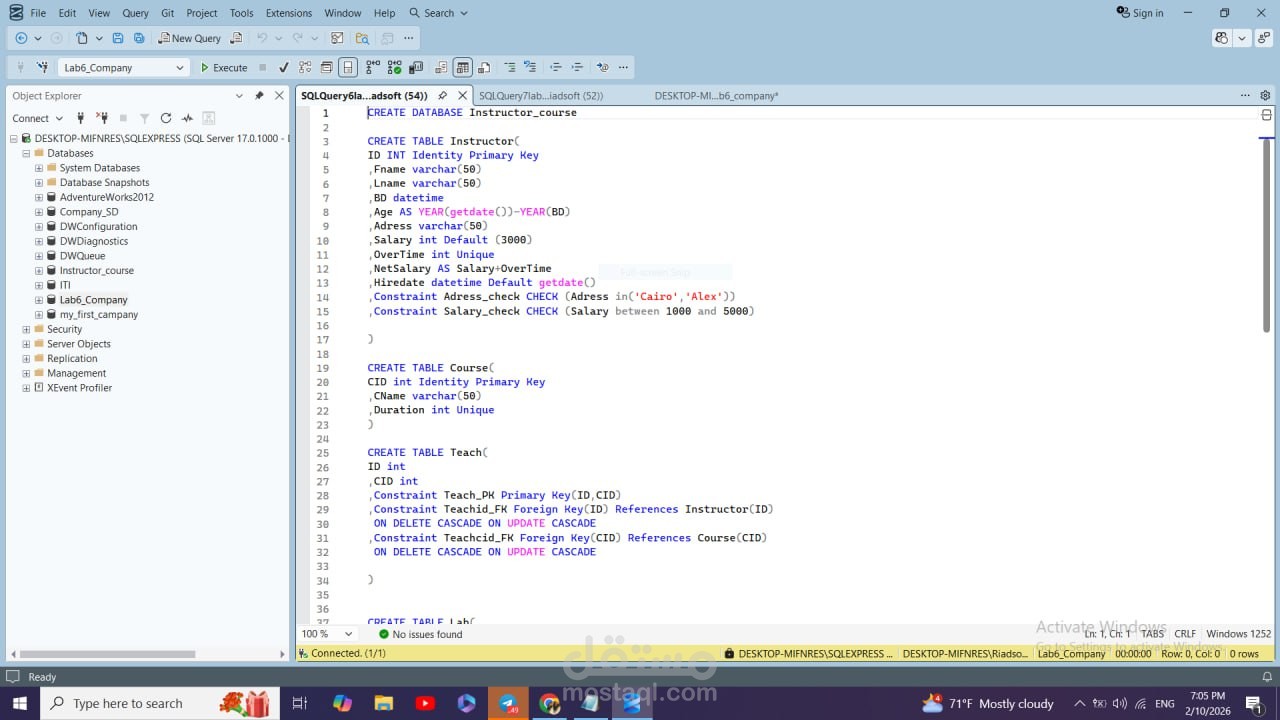Open Activity Monitor from Object Explorer toolbar
Screen dimensions: 1280x720
click(187, 118)
